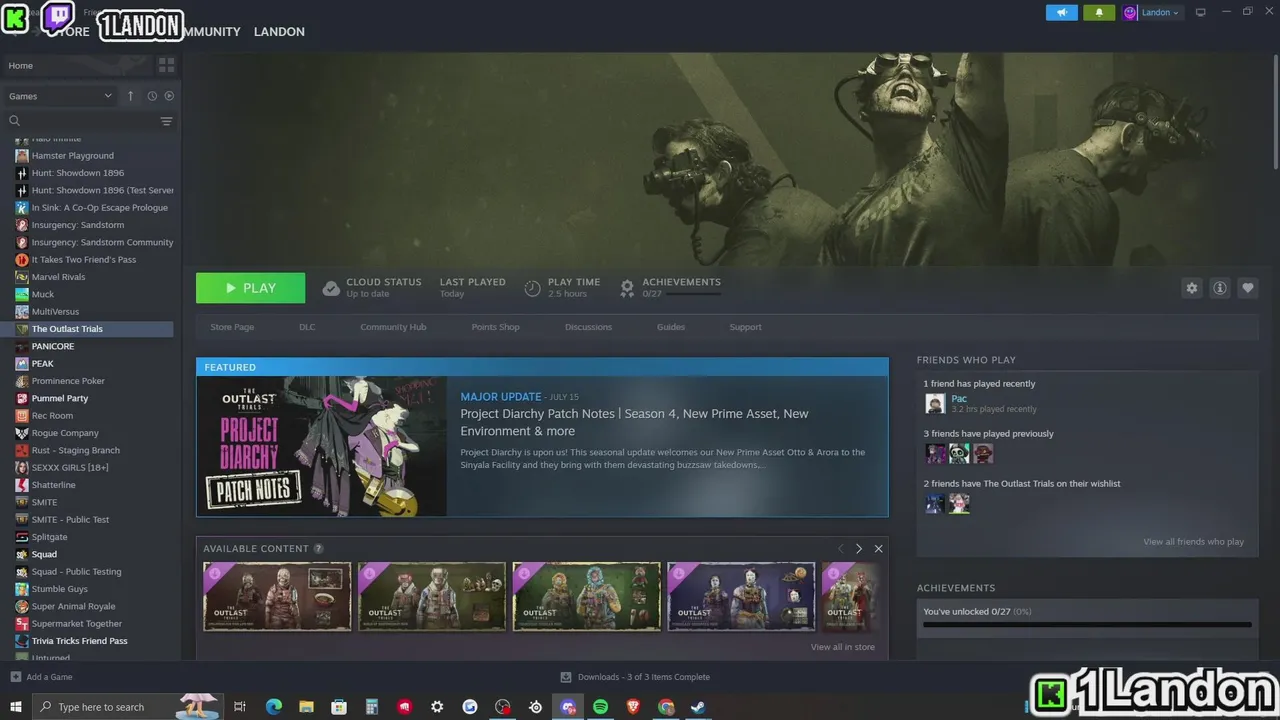Viewport: 1280px width, 720px height.
Task: Open the DLC tab
Action: click(x=307, y=327)
